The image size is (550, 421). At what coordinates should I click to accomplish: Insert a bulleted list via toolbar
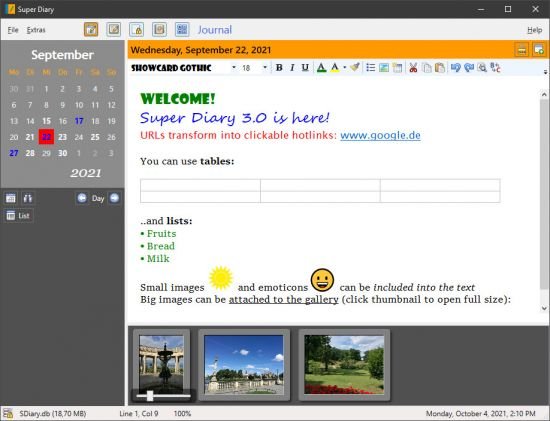click(370, 67)
